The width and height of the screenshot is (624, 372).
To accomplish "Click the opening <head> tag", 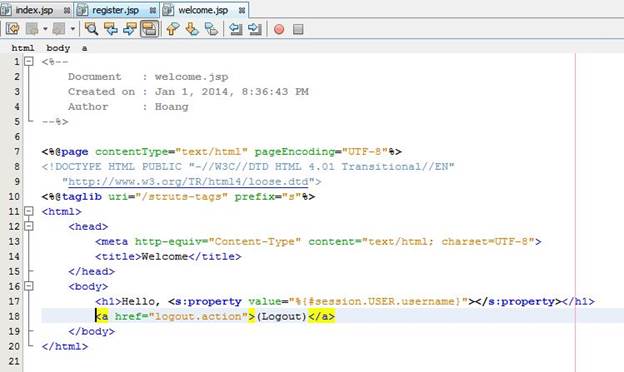I will tap(88, 226).
